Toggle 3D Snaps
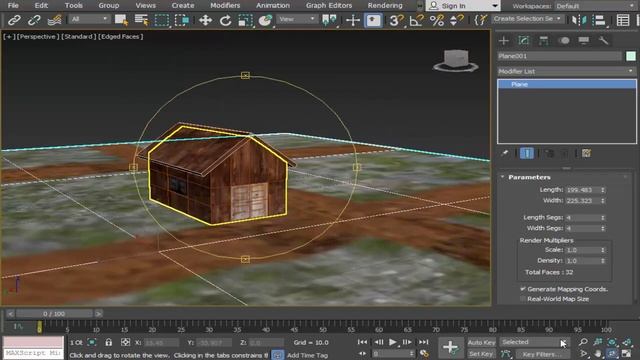The height and width of the screenshot is (360, 640). coord(396,20)
